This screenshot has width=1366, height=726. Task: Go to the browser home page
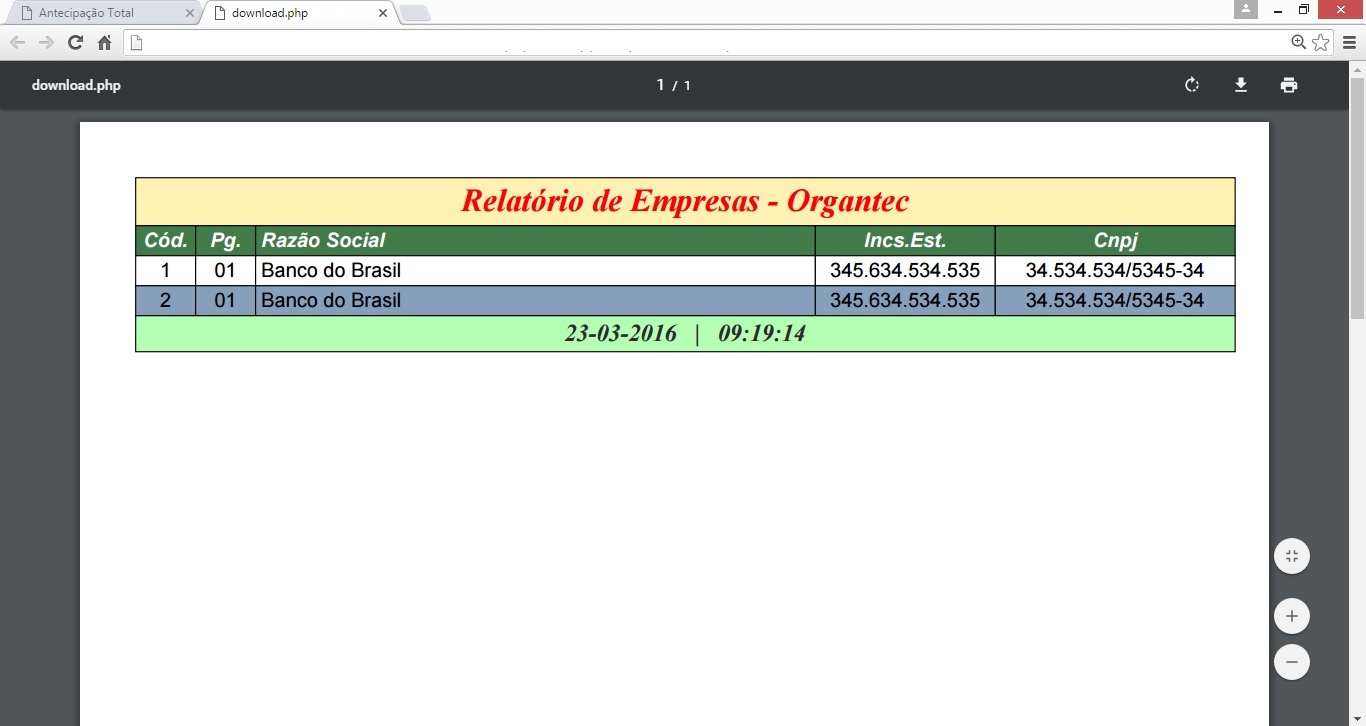104,42
